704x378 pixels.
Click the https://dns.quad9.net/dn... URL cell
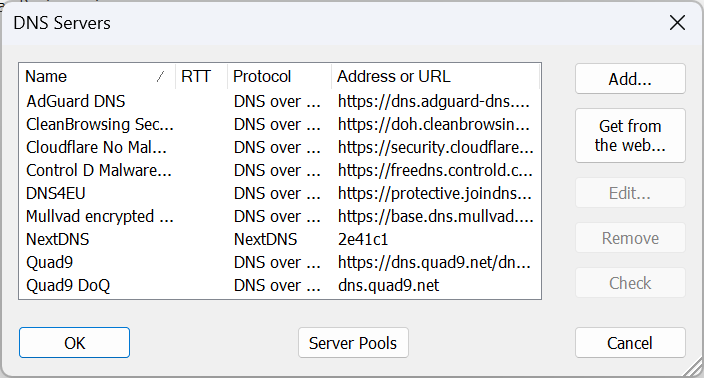point(434,262)
